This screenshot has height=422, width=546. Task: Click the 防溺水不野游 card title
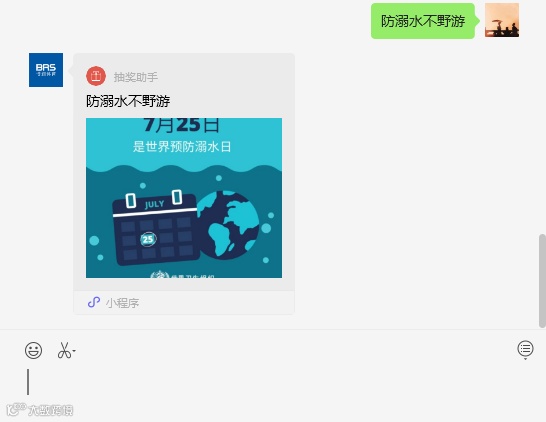coord(128,101)
